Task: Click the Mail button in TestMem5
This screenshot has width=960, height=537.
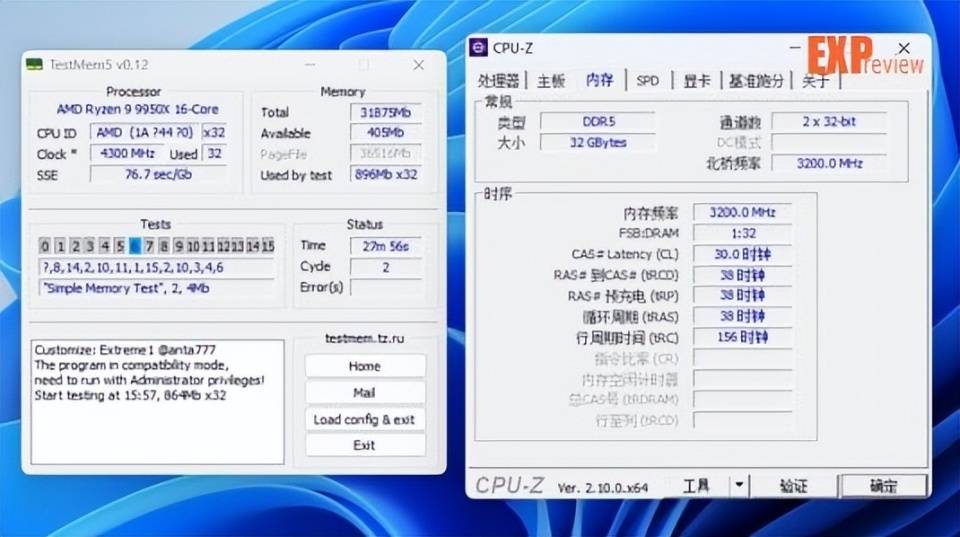Action: coord(365,392)
